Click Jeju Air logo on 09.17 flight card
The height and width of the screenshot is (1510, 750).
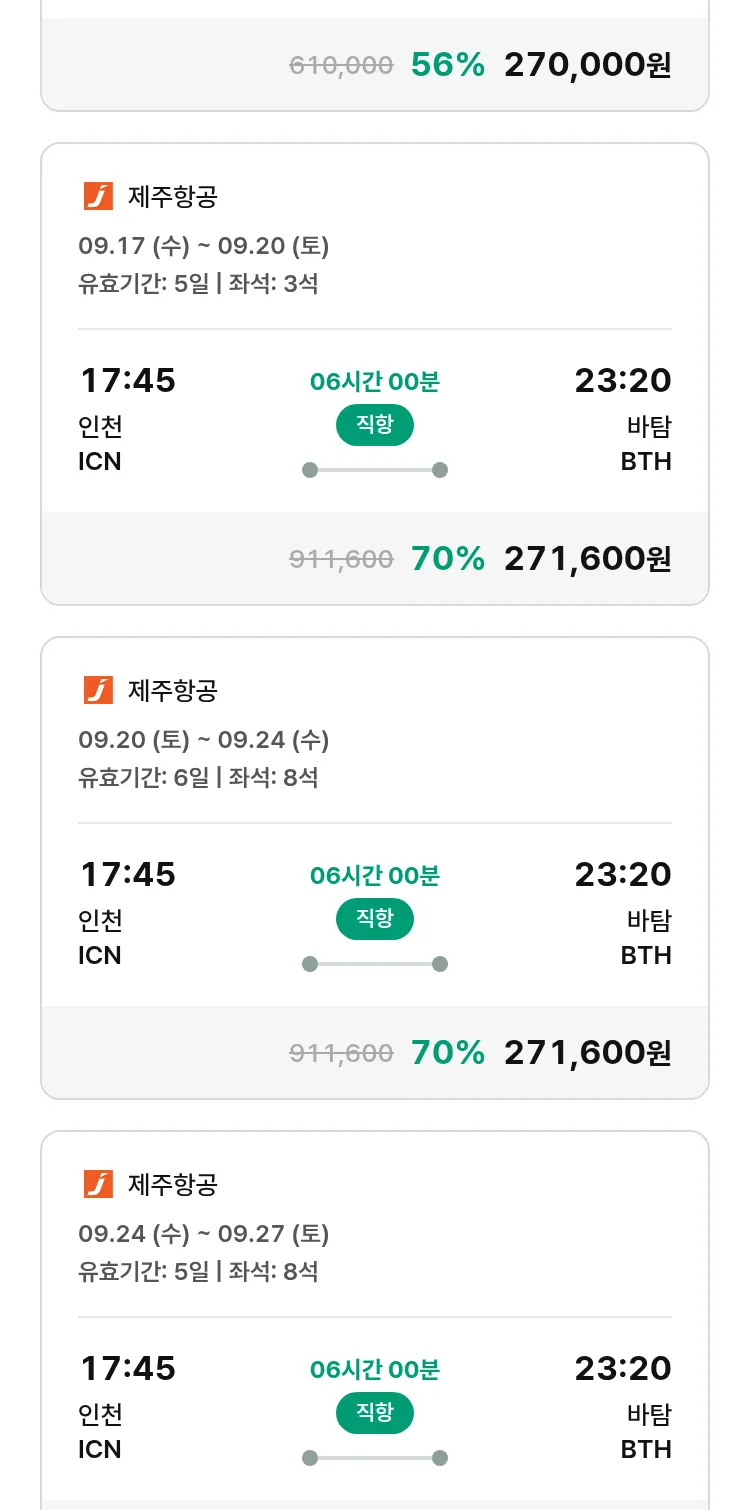click(98, 197)
